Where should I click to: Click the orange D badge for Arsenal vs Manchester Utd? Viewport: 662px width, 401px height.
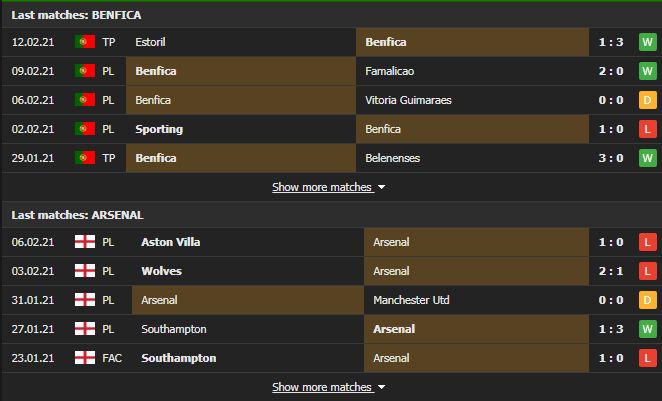pyautogui.click(x=647, y=300)
